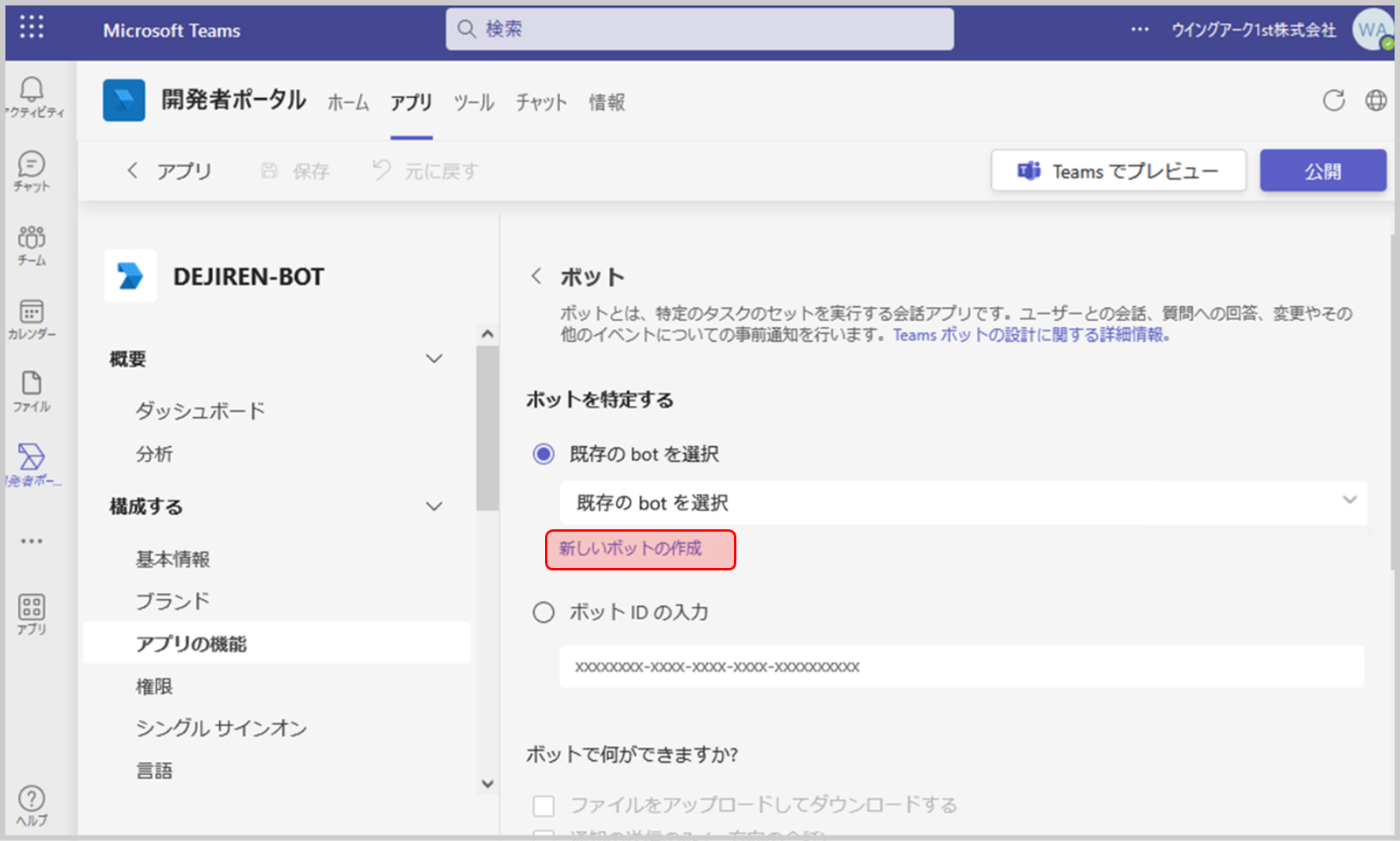Select the 'ボット ID の入力' radio button
The image size is (1400, 841).
[543, 612]
